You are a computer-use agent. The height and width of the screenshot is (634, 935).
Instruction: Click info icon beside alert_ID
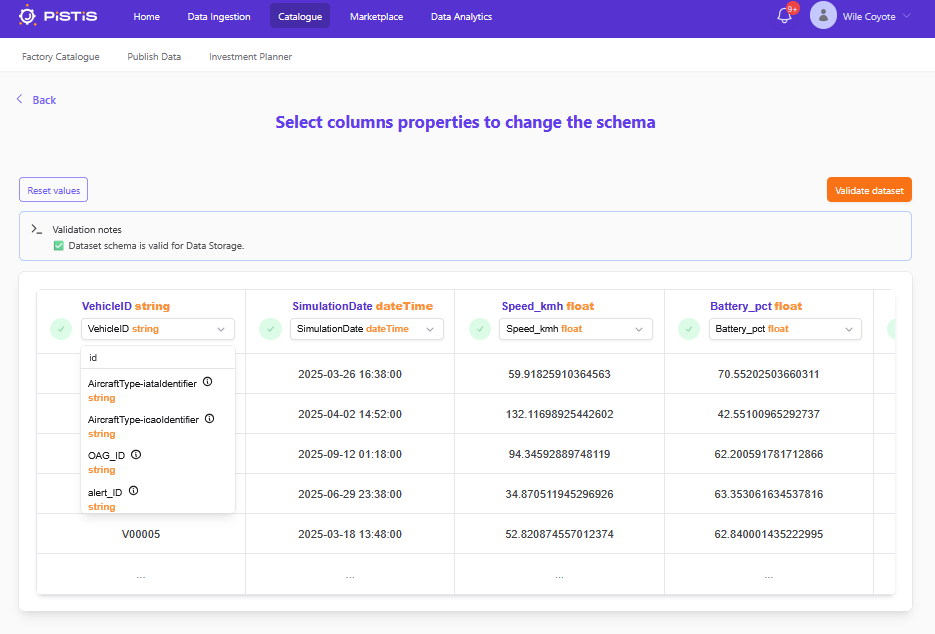134,491
